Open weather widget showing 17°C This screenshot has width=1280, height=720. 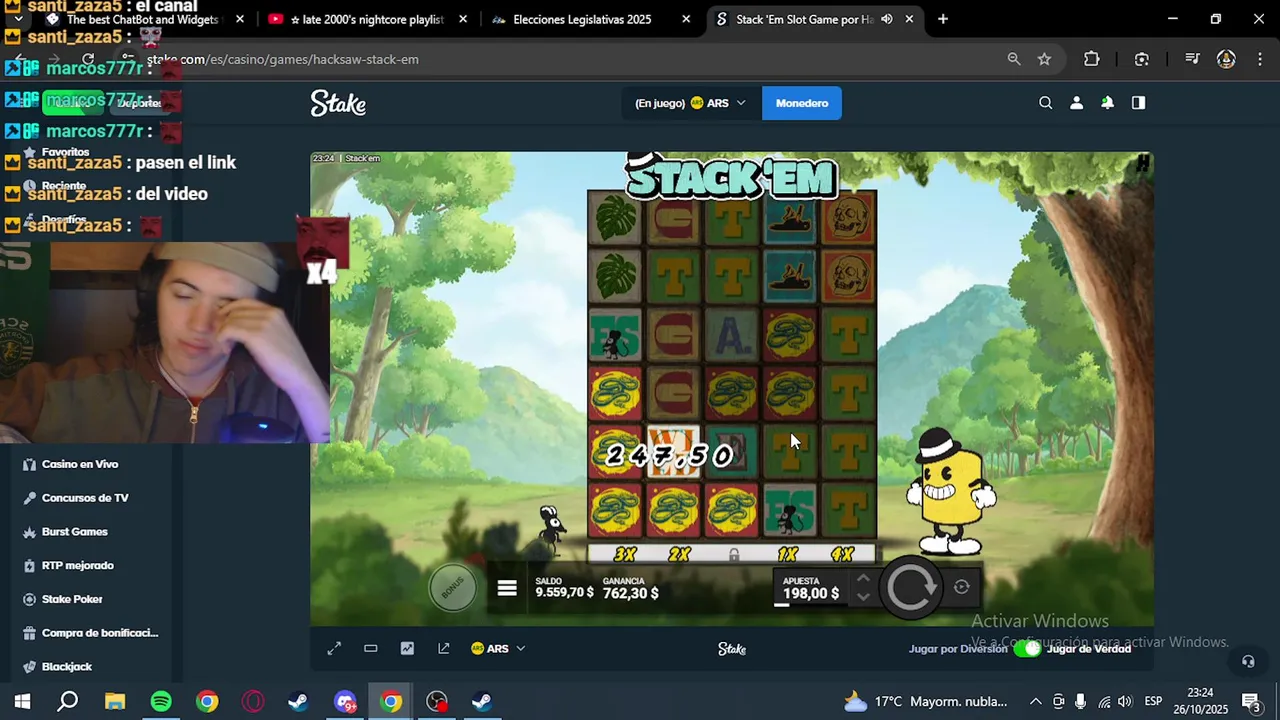[x=925, y=701]
